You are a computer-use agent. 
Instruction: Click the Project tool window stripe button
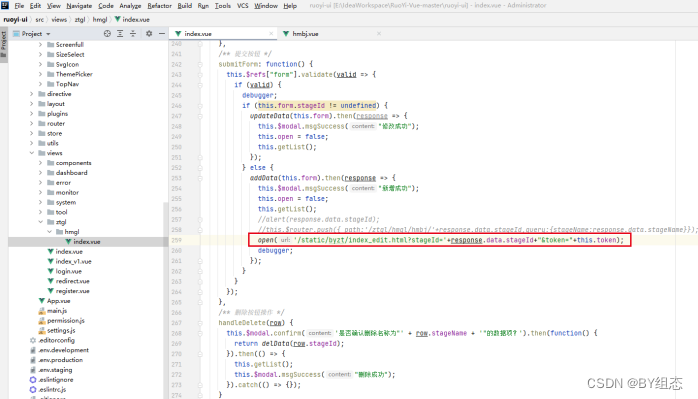(x=4, y=45)
